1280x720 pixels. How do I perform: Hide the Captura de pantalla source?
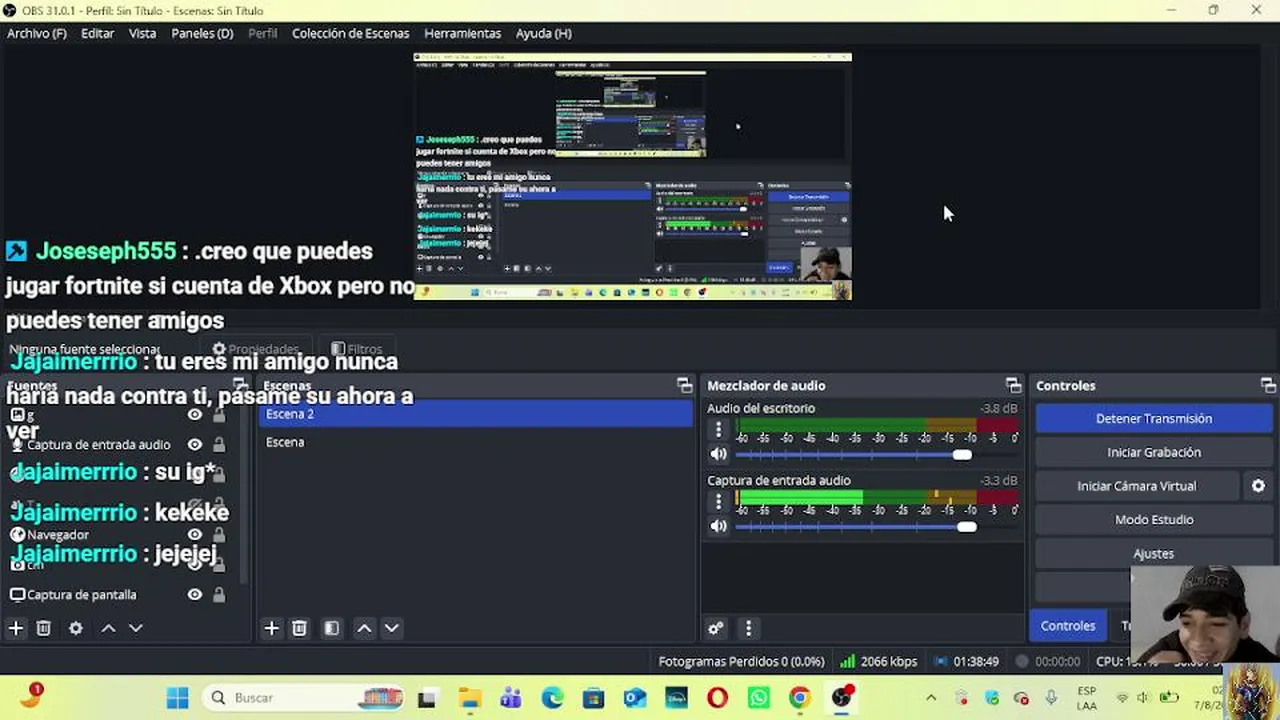[x=195, y=595]
